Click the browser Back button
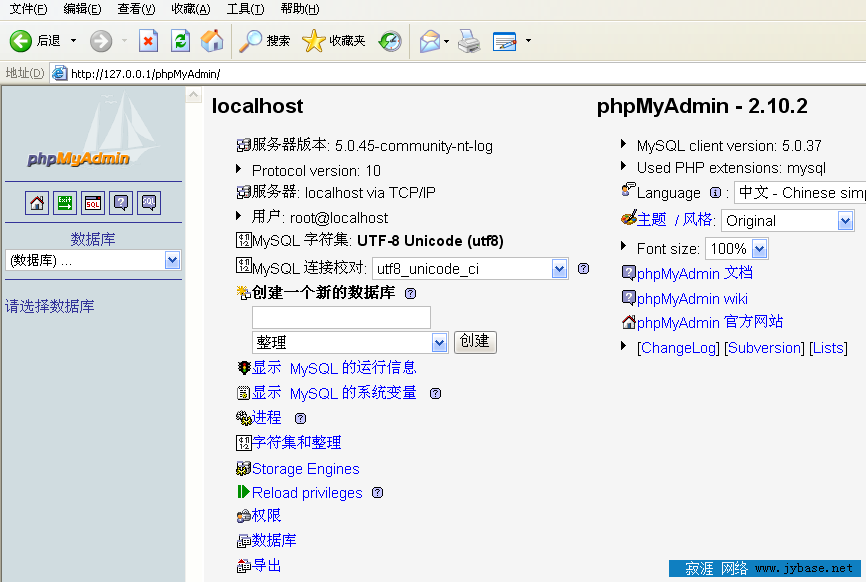866x582 pixels. (x=34, y=41)
